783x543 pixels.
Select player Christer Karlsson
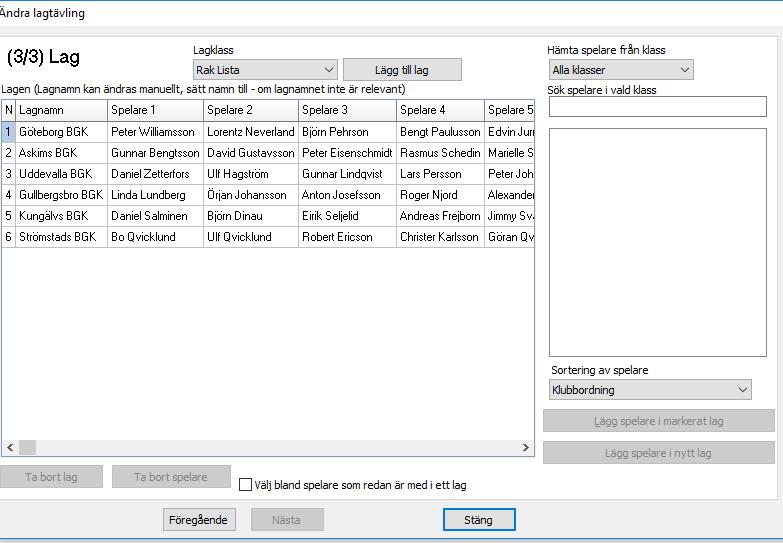tap(440, 237)
